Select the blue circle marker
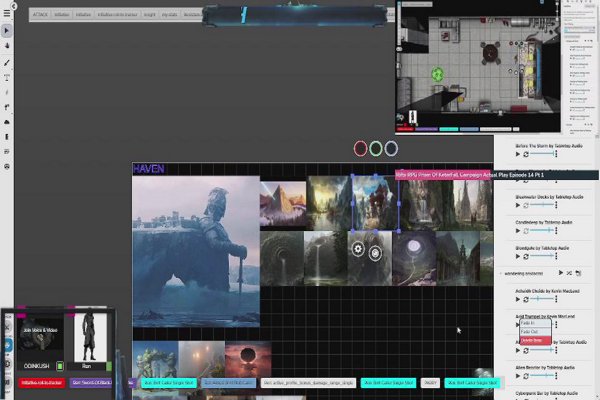The width and height of the screenshot is (600, 400). (391, 149)
